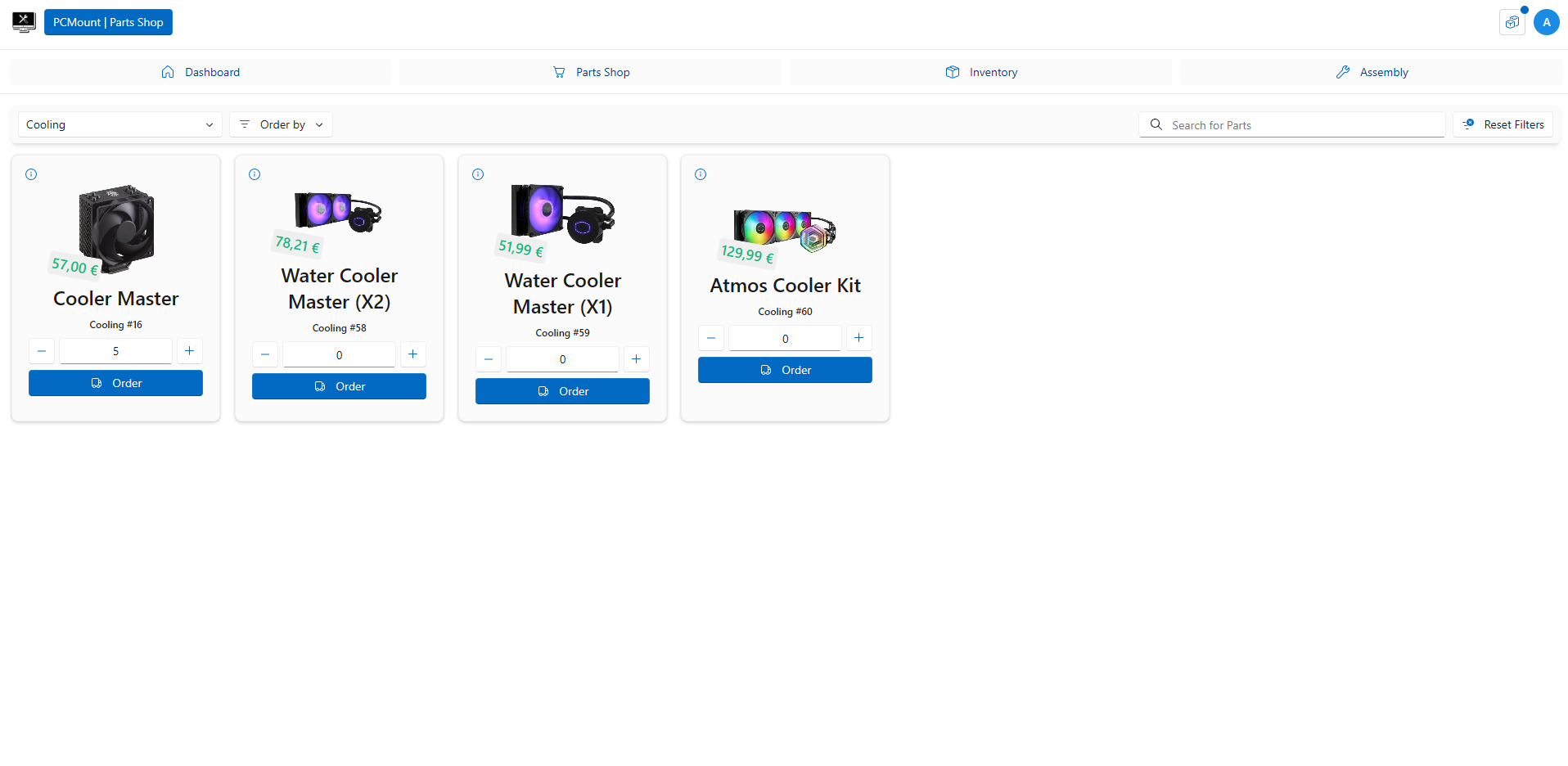Screen dimensions: 1568x766
Task: Click the Water Cooler Master (X2) image
Action: (x=339, y=212)
